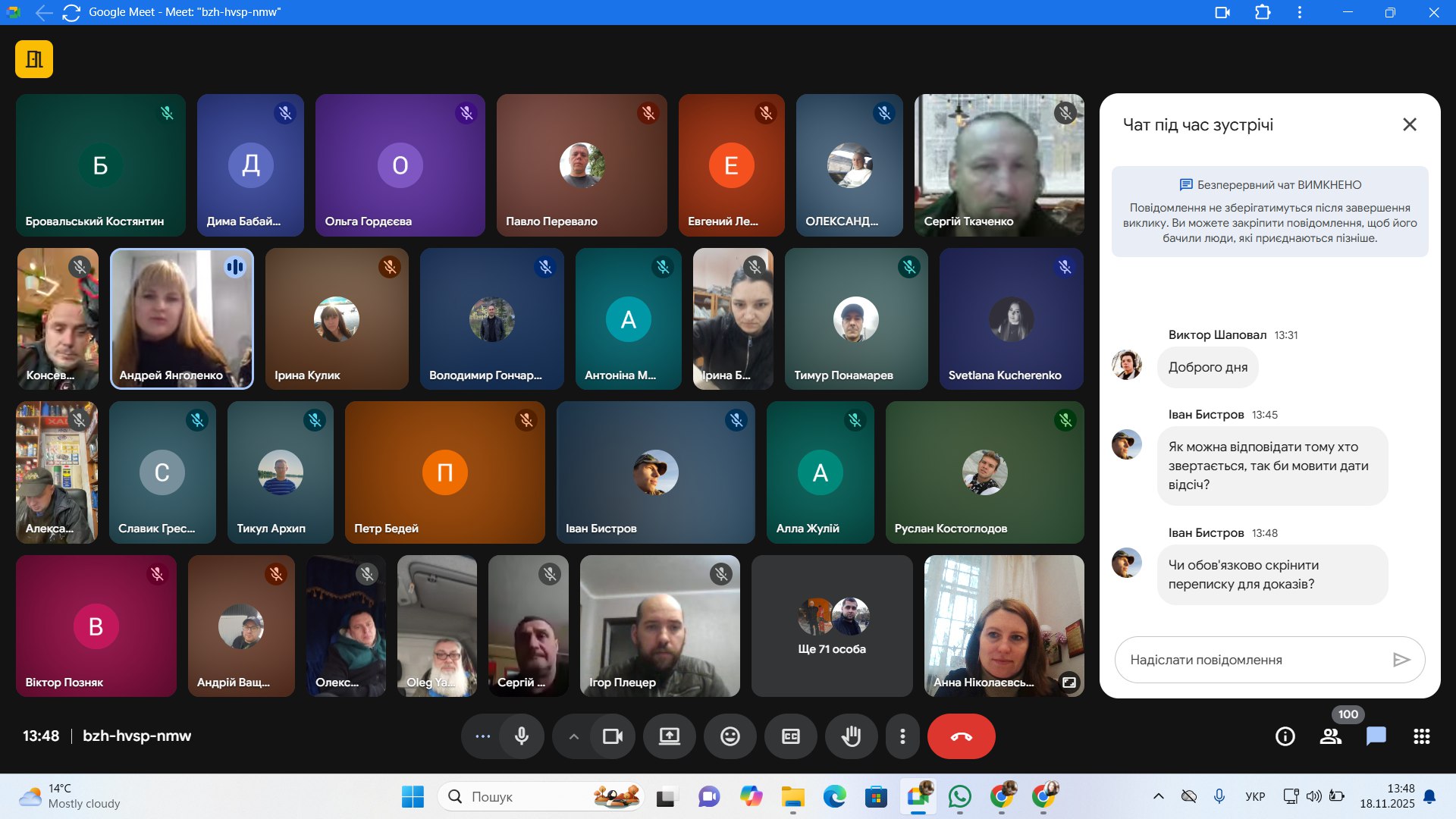Click the 'Ще 71 особа' tile
1456x819 pixels.
pos(832,626)
